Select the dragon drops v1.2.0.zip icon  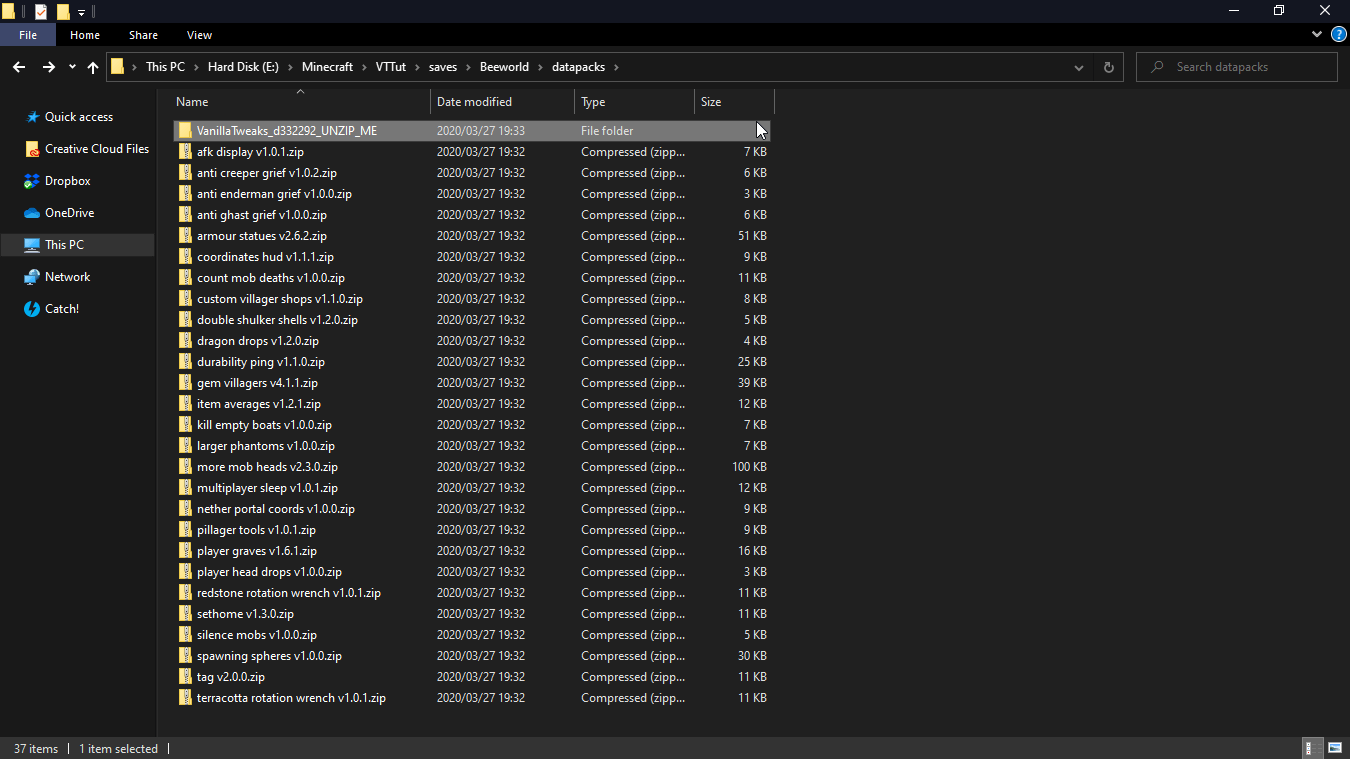click(x=185, y=341)
